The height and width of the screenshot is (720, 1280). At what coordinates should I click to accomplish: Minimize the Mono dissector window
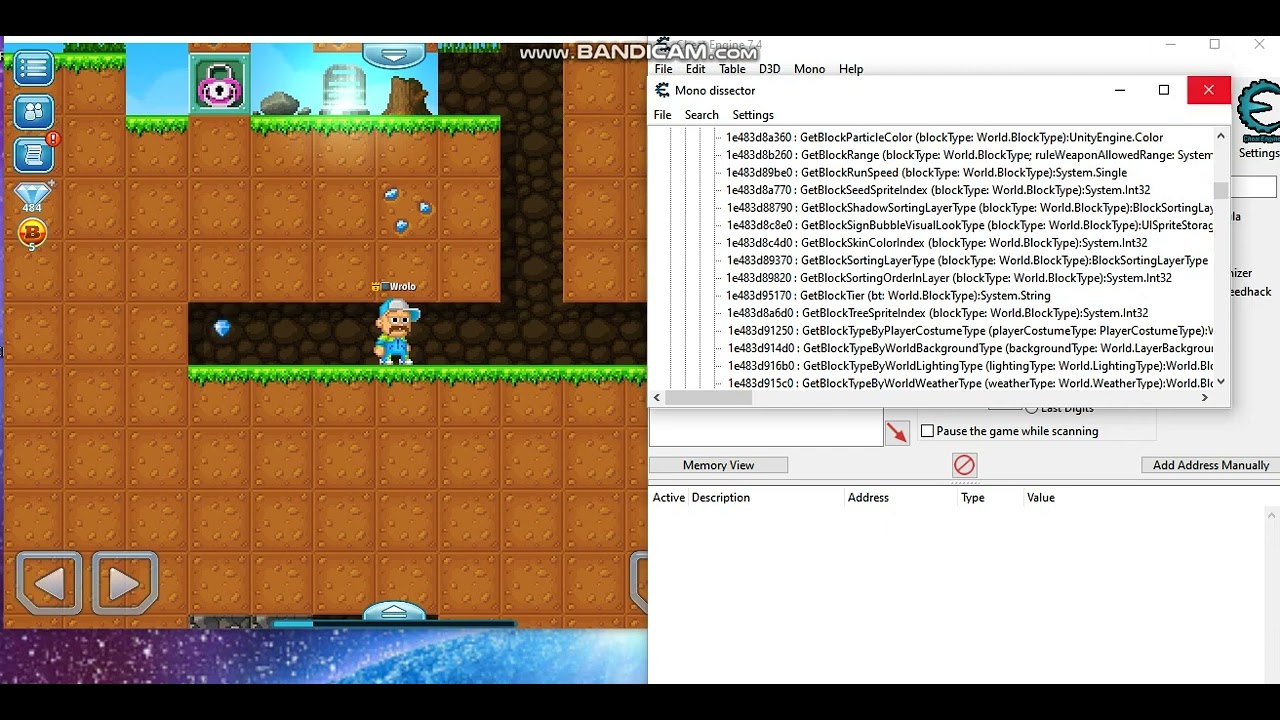click(x=1120, y=90)
